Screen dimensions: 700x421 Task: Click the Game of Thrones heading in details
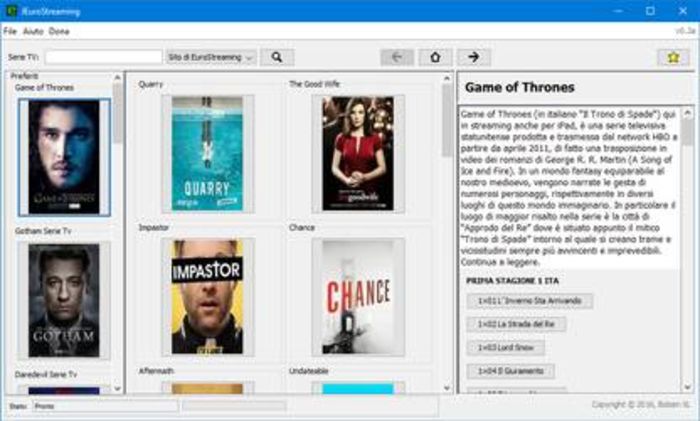pyautogui.click(x=520, y=87)
